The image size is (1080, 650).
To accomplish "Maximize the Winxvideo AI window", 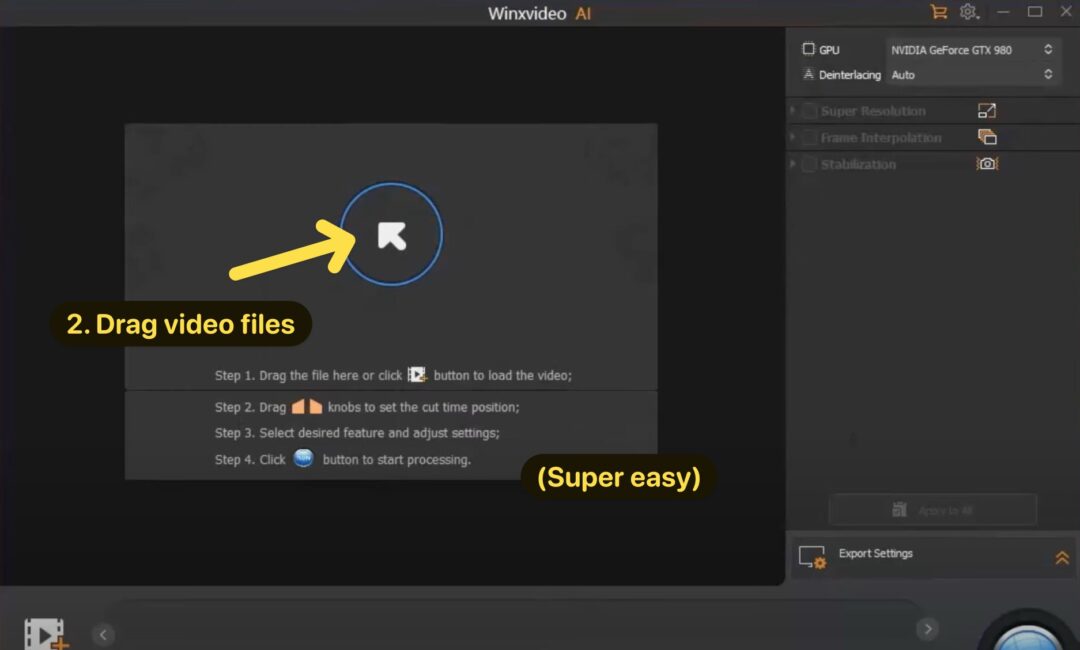I will tap(1035, 12).
